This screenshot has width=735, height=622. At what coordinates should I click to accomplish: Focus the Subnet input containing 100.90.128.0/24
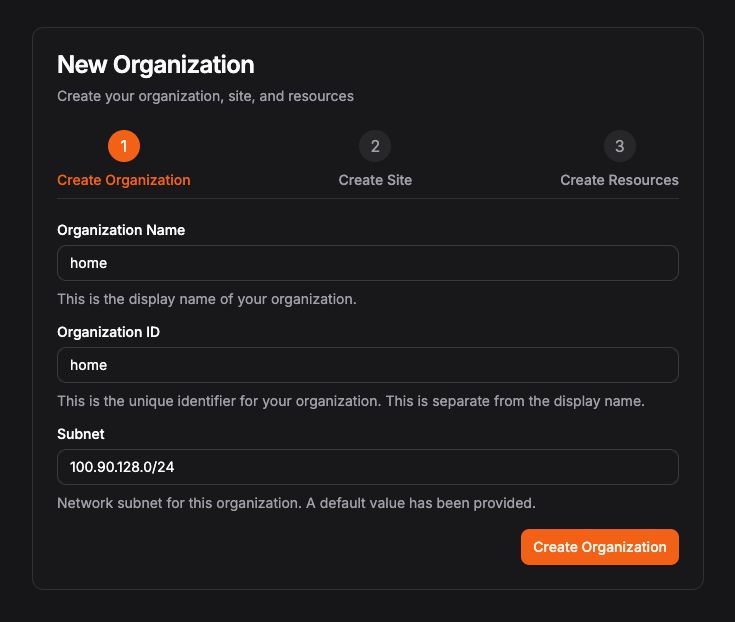pyautogui.click(x=367, y=467)
